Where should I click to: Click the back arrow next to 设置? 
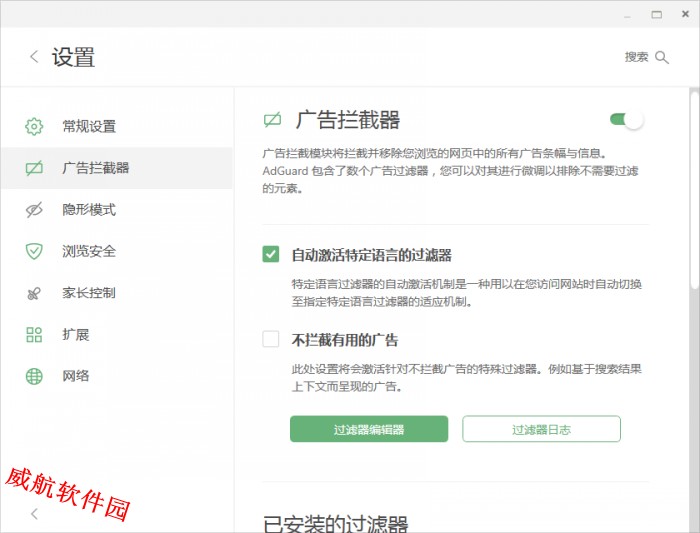(x=34, y=57)
